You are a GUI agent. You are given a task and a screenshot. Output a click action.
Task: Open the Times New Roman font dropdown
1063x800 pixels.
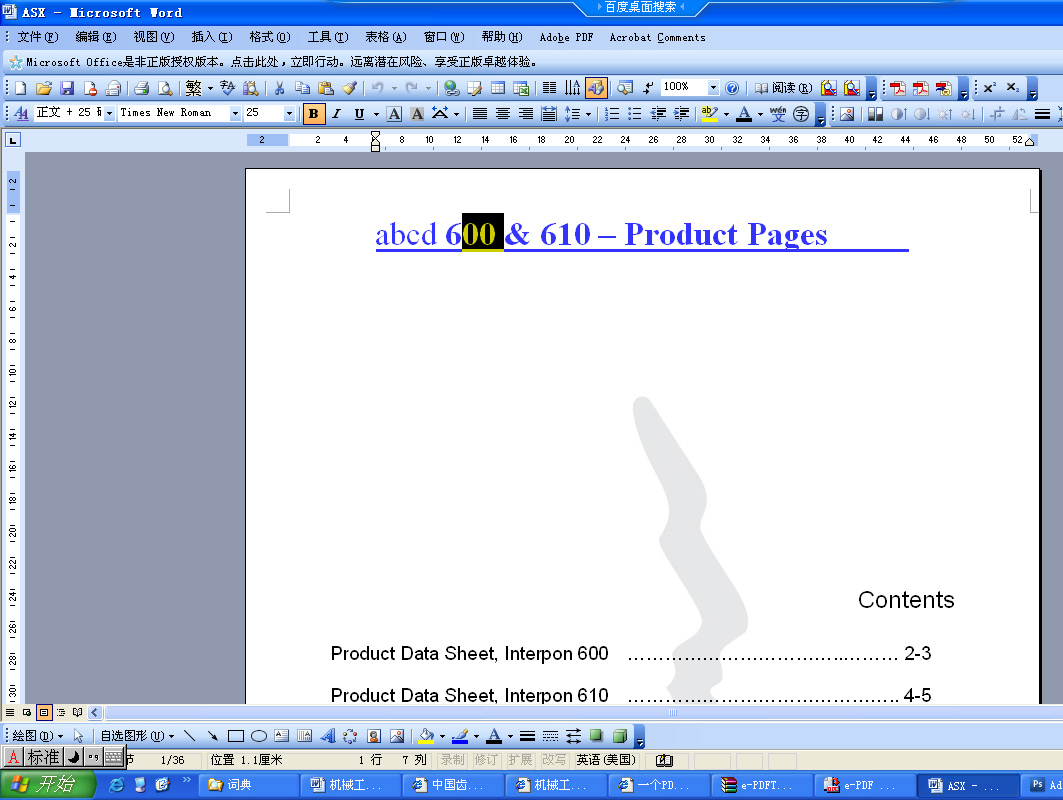click(235, 113)
